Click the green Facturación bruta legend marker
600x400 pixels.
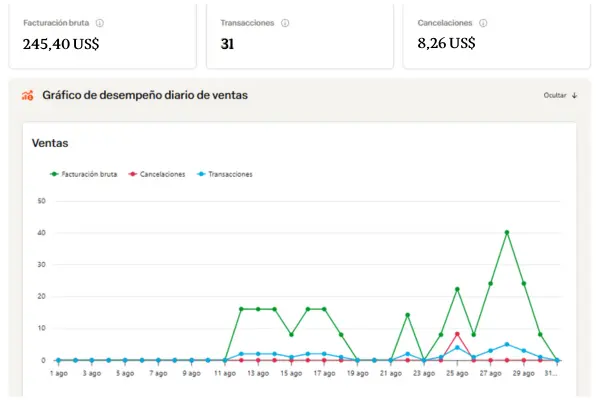coord(54,174)
